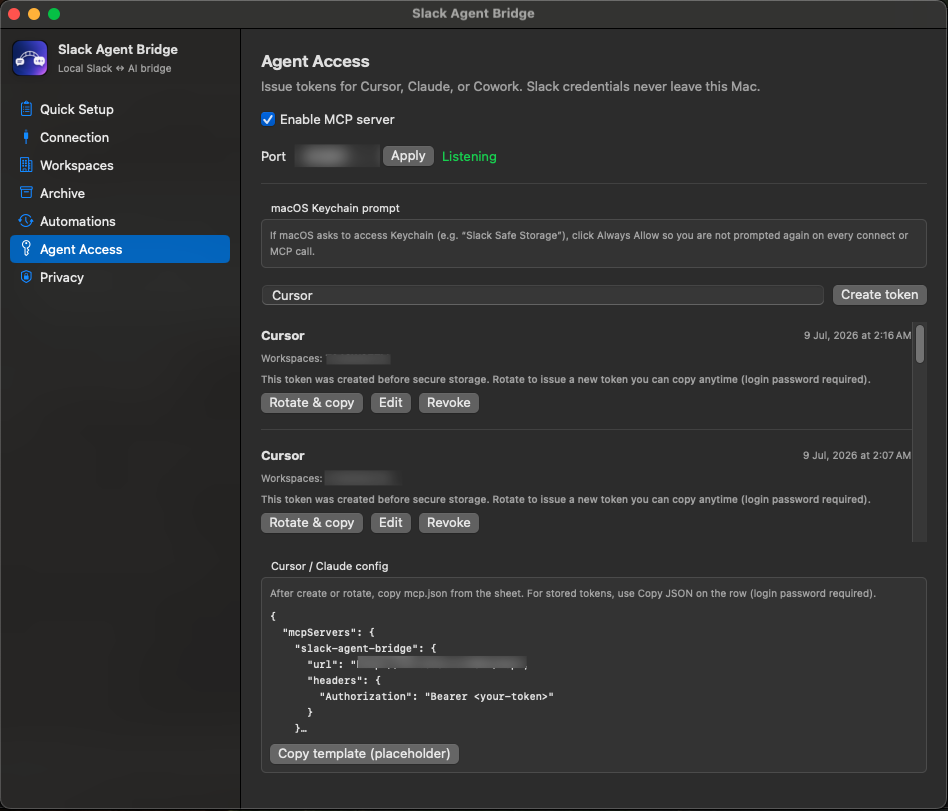The height and width of the screenshot is (811, 948).
Task: Click the Connection plug icon
Action: coord(26,137)
